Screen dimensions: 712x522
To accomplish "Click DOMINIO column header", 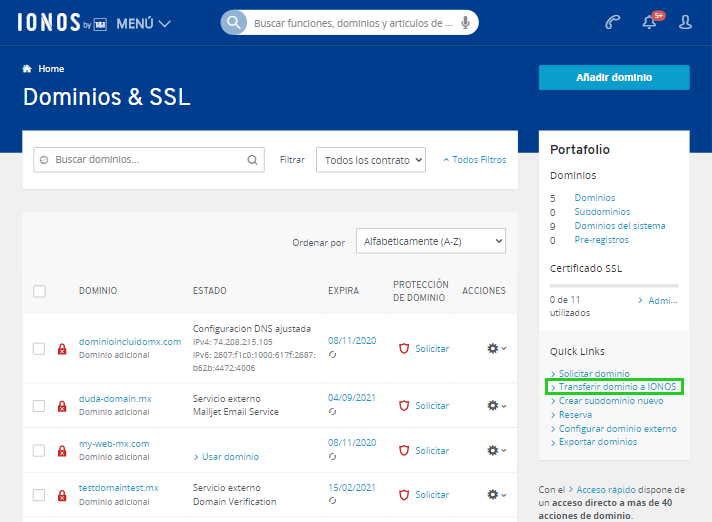I will [x=98, y=291].
